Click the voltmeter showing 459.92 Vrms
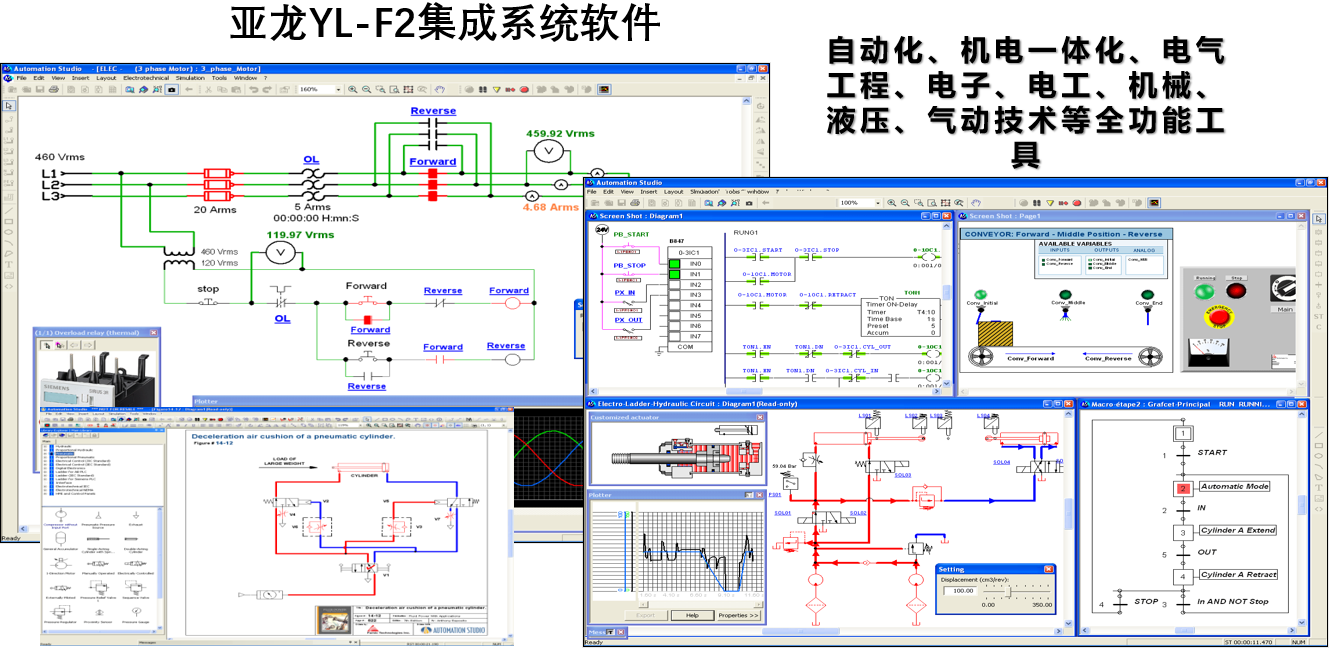Image resolution: width=1330 pixels, height=648 pixels. point(545,150)
